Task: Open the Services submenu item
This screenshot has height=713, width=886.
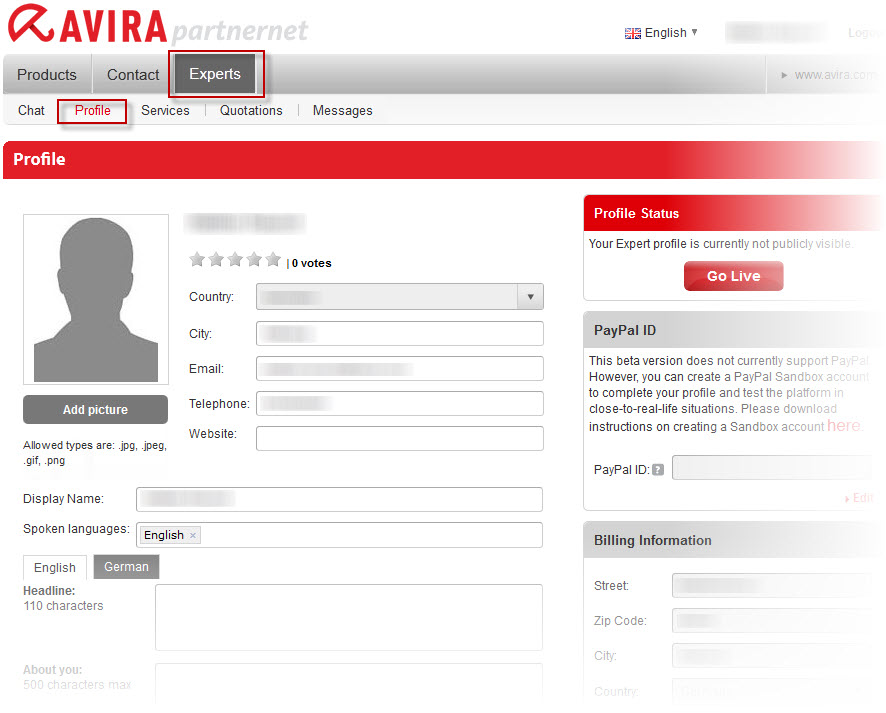Action: 165,111
